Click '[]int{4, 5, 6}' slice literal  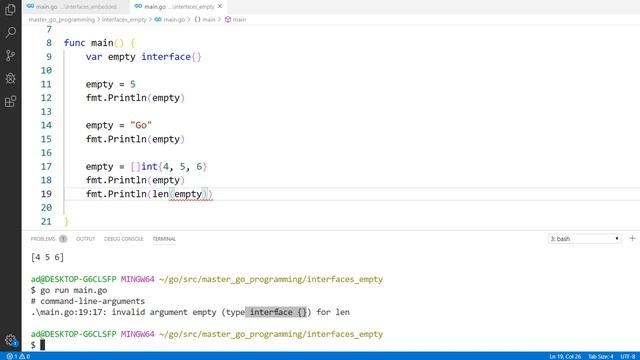[x=169, y=167]
